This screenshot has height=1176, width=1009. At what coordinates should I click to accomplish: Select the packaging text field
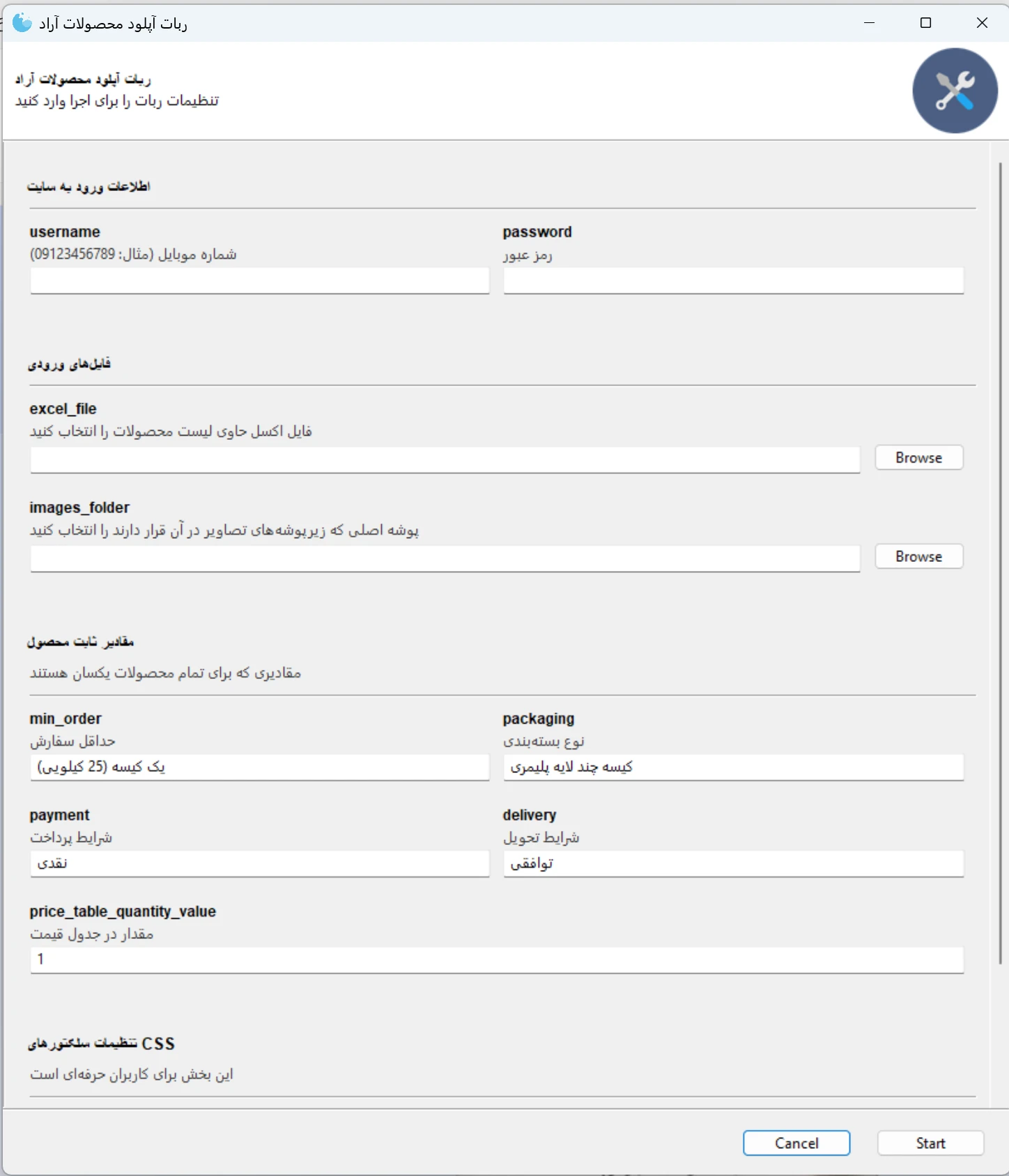click(733, 767)
